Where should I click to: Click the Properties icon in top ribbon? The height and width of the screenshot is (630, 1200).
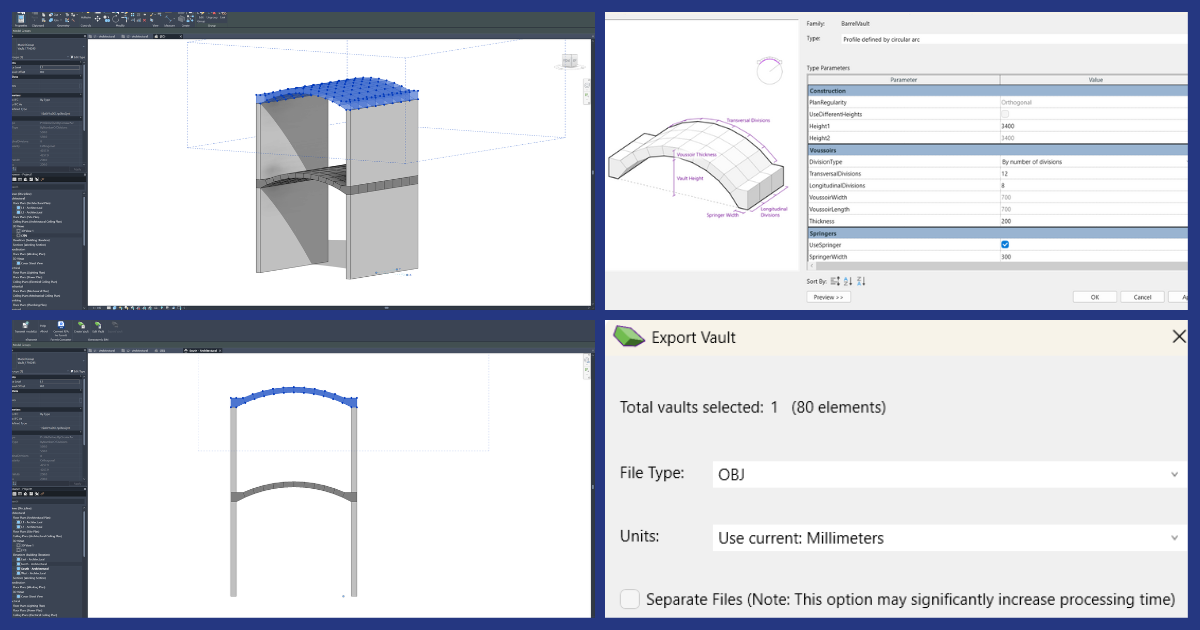coord(22,18)
